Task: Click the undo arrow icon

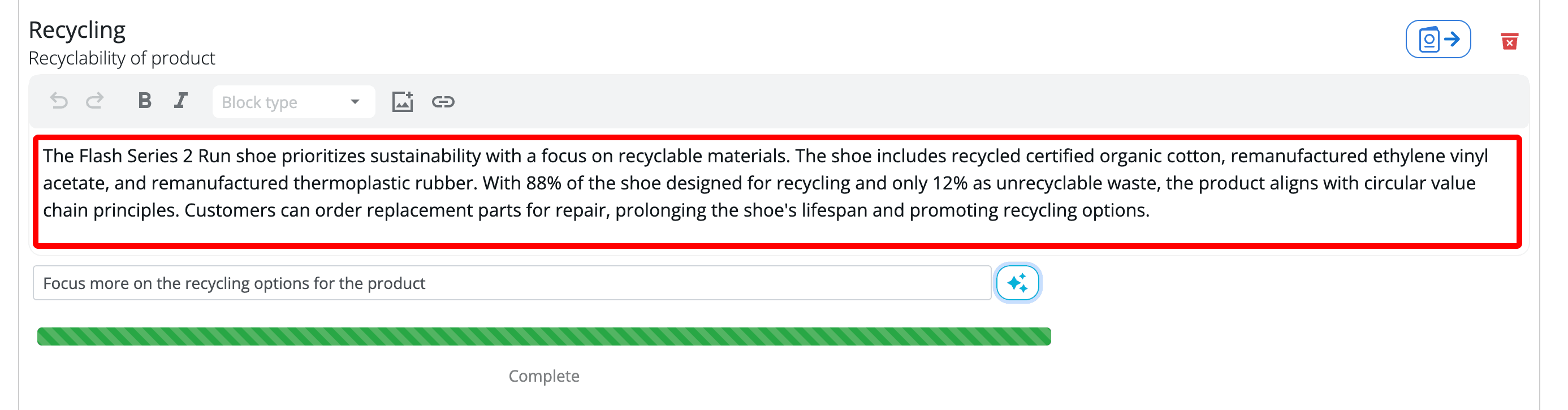Action: coord(58,101)
